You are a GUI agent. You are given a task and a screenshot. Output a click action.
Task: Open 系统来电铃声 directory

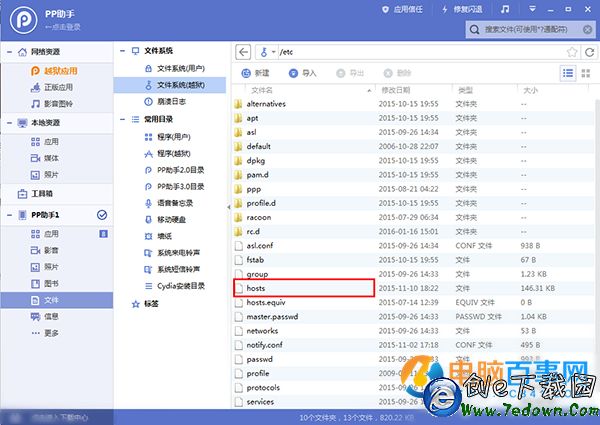172,253
